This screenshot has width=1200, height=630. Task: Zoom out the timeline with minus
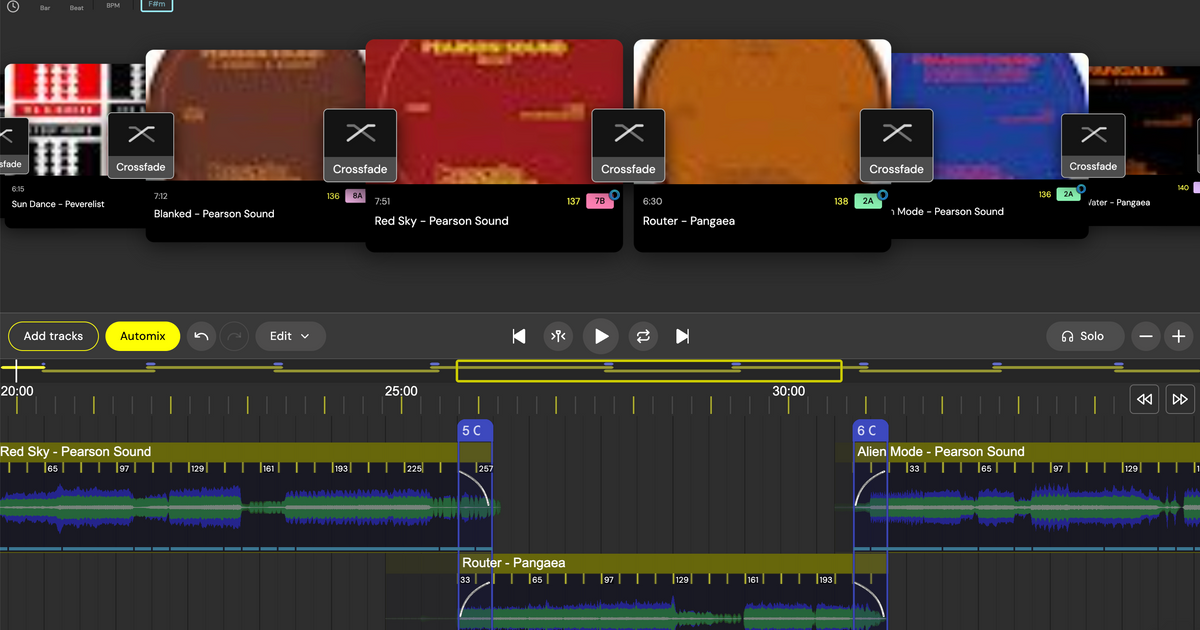click(x=1147, y=337)
